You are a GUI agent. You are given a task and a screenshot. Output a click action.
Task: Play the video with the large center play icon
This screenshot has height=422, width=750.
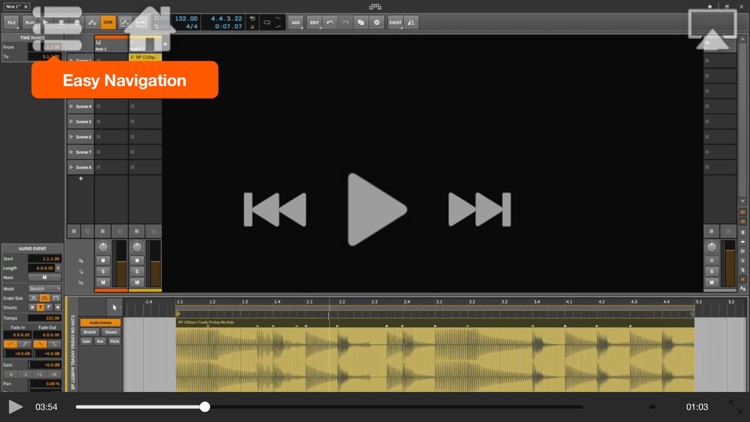point(377,210)
